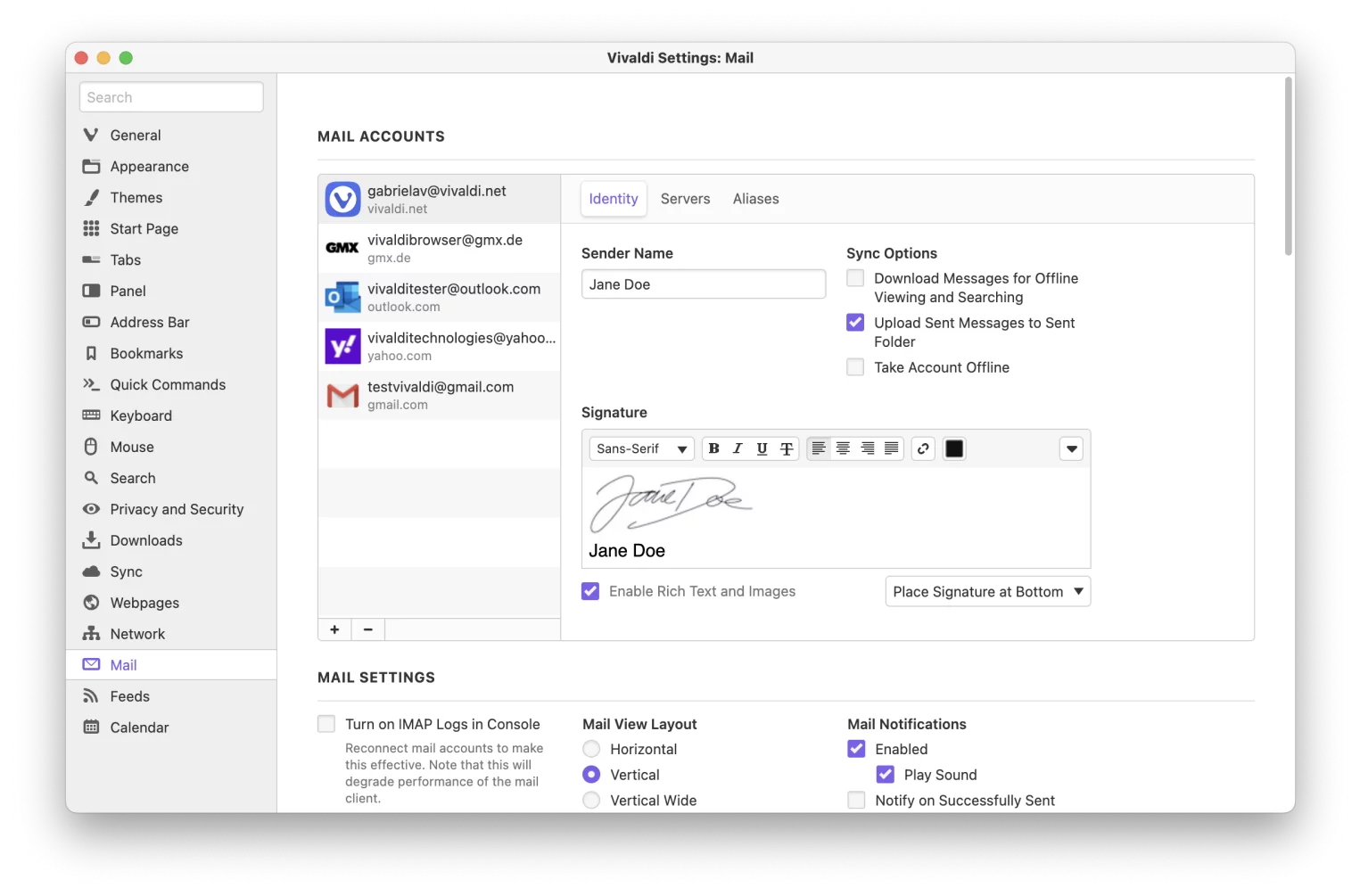This screenshot has width=1360, height=896.
Task: Toggle italic formatting in signature editor
Action: pos(738,448)
